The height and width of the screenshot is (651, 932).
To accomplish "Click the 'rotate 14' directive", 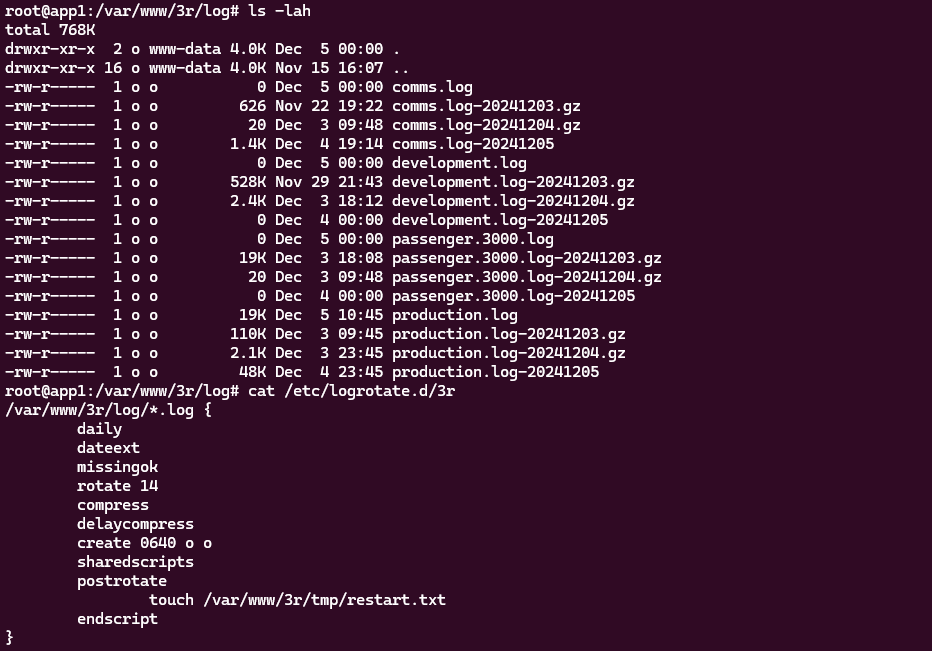I will (x=117, y=486).
